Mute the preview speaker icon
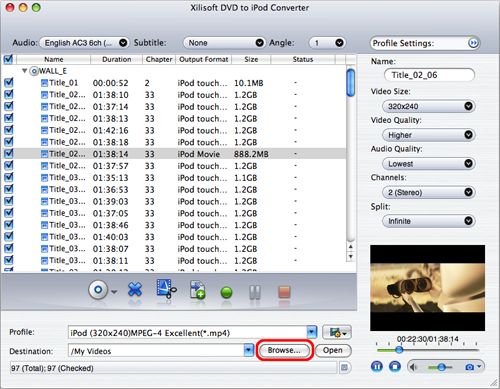The height and width of the screenshot is (389, 500). [x=413, y=367]
